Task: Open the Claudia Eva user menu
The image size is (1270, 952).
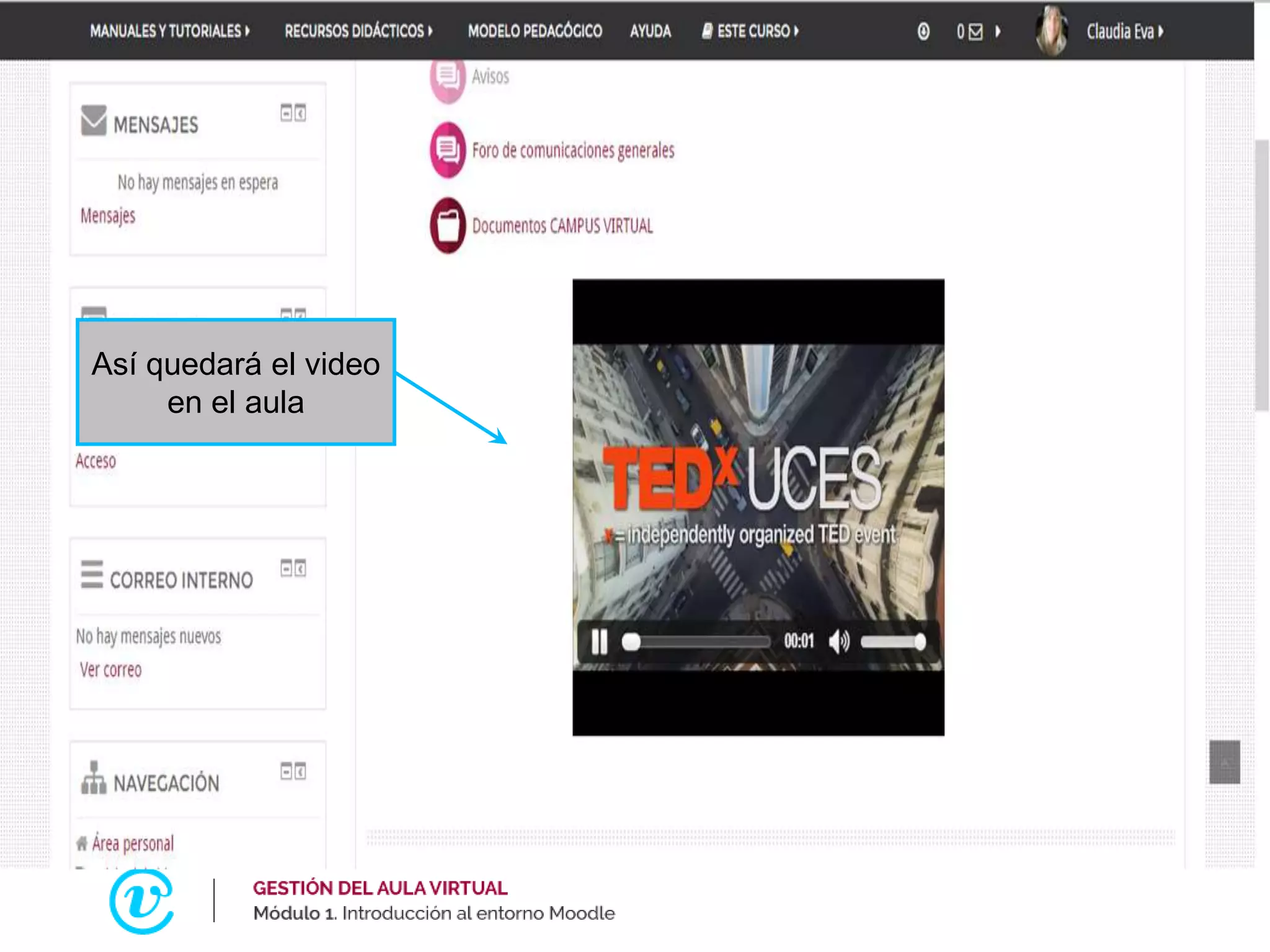Action: [x=1124, y=32]
